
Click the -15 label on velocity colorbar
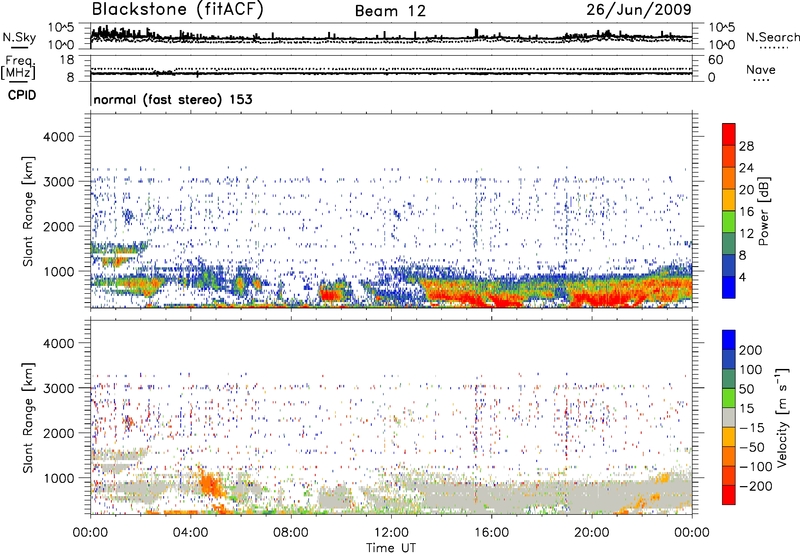tap(752, 428)
